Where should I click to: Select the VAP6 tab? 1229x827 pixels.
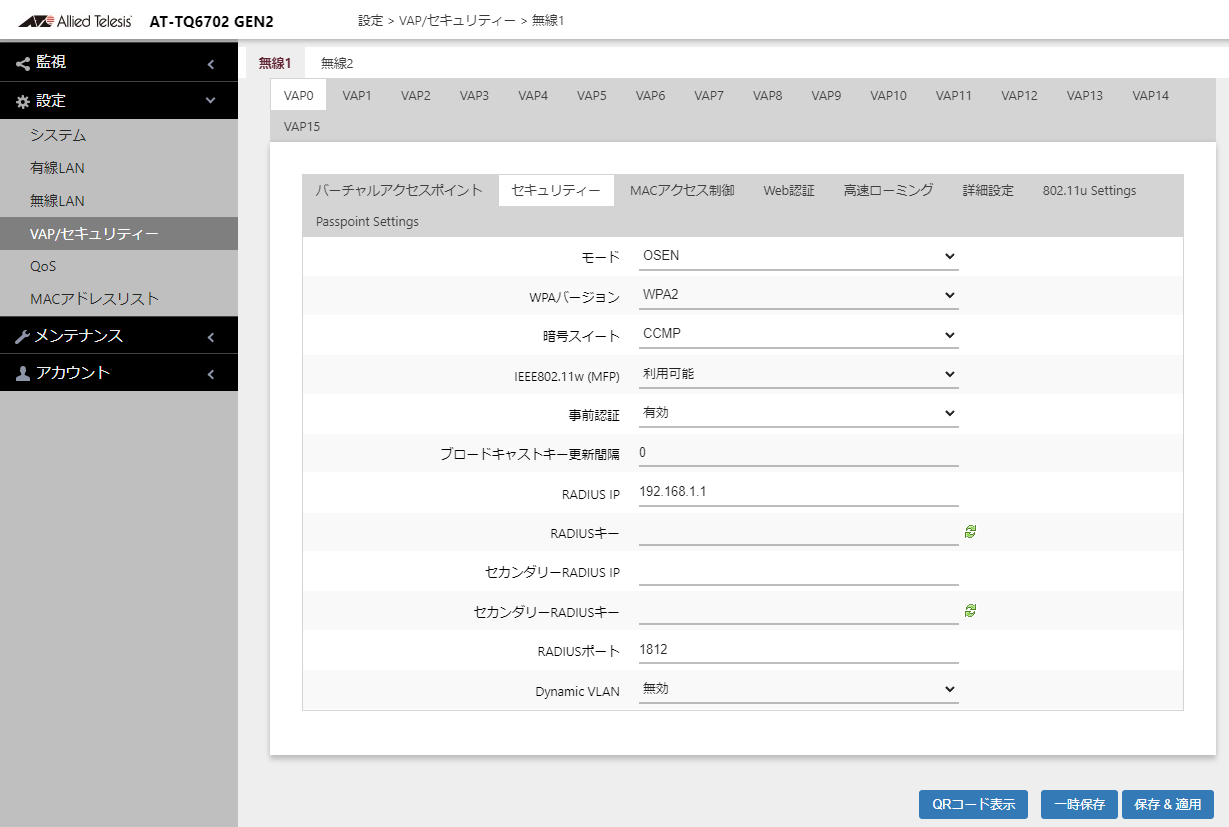(x=651, y=96)
